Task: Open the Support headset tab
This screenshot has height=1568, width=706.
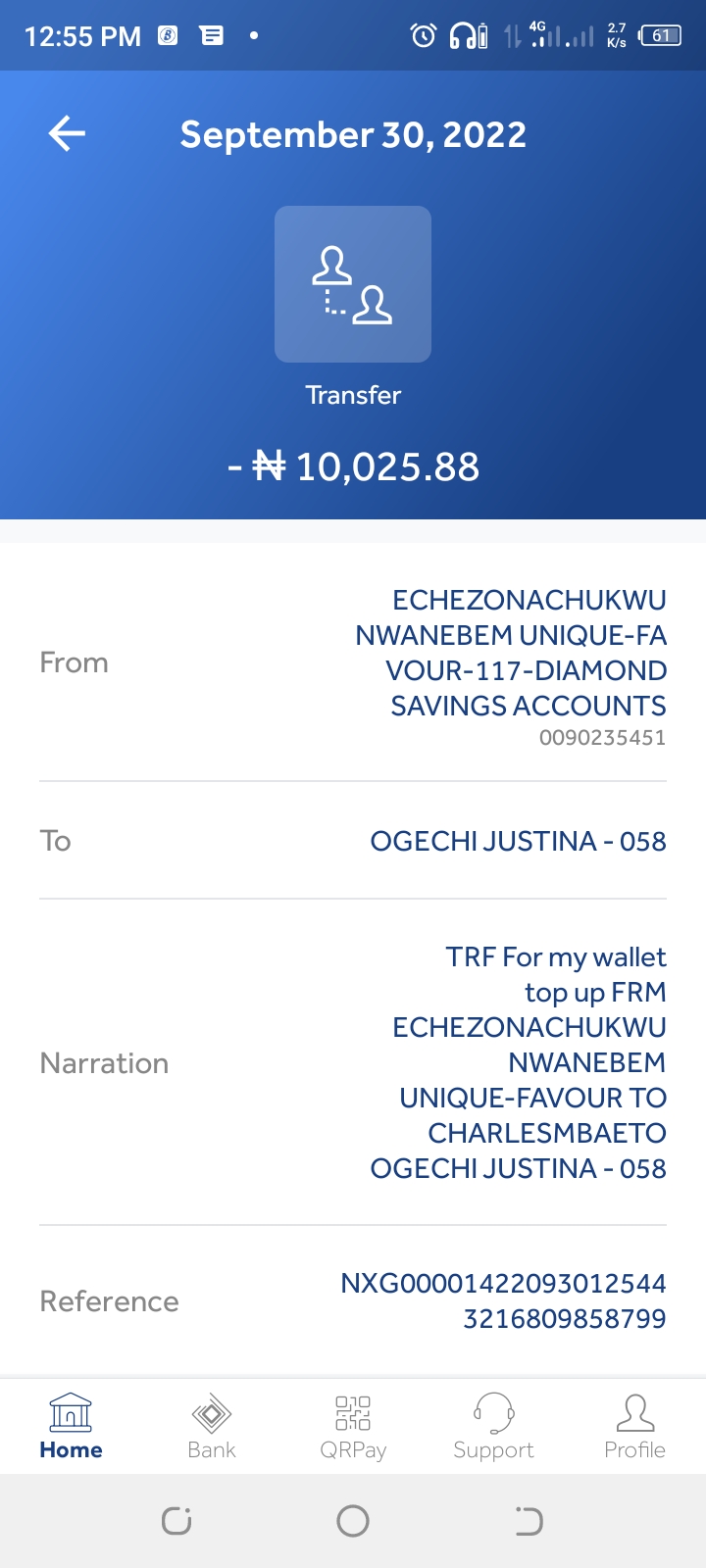Action: click(493, 1427)
